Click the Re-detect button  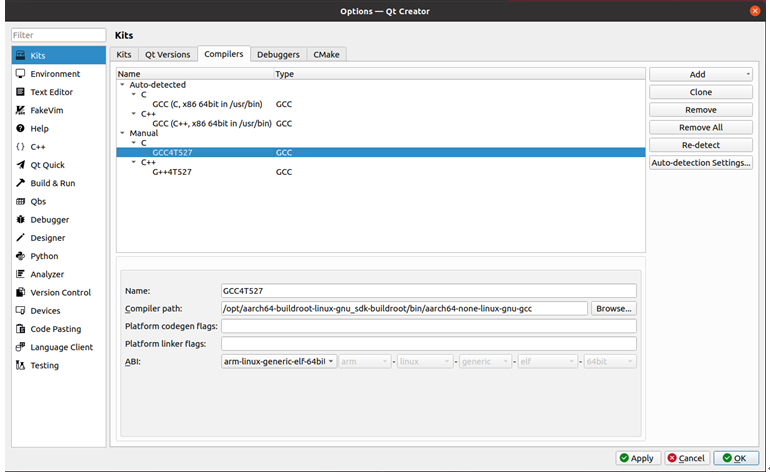(701, 145)
